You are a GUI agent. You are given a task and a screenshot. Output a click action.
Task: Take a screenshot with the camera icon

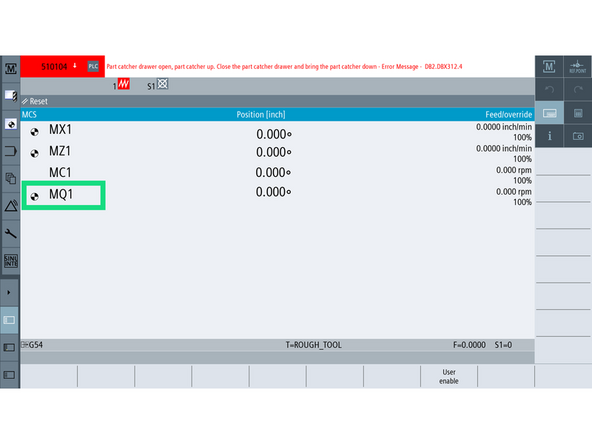[x=578, y=136]
